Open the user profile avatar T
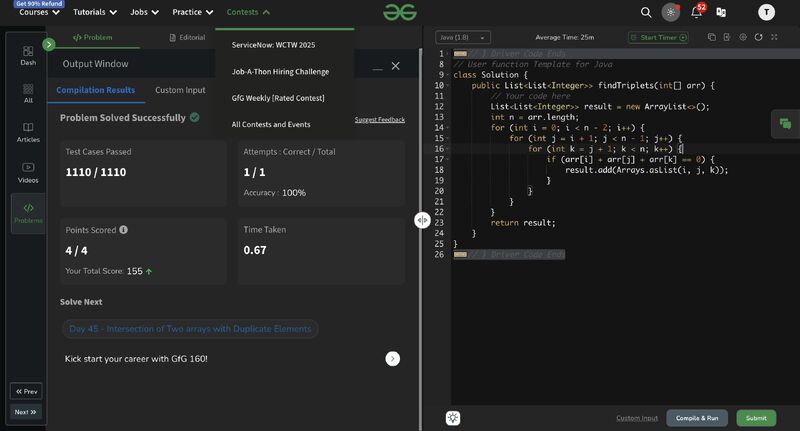Image resolution: width=800 pixels, height=431 pixels. click(x=766, y=12)
